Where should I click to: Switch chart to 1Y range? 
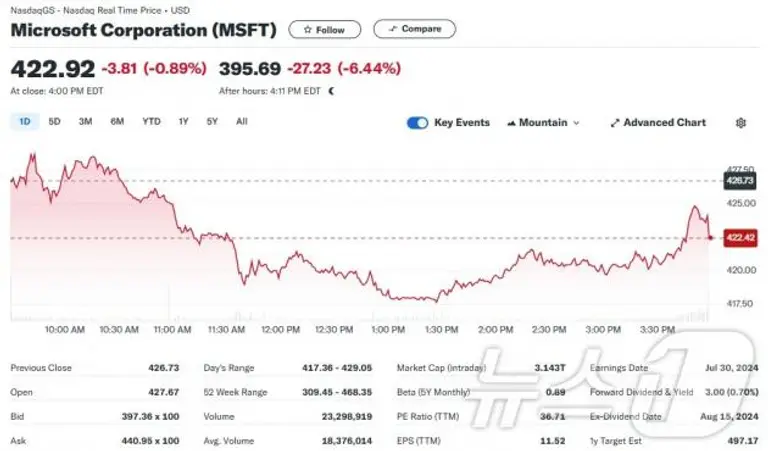coord(183,122)
